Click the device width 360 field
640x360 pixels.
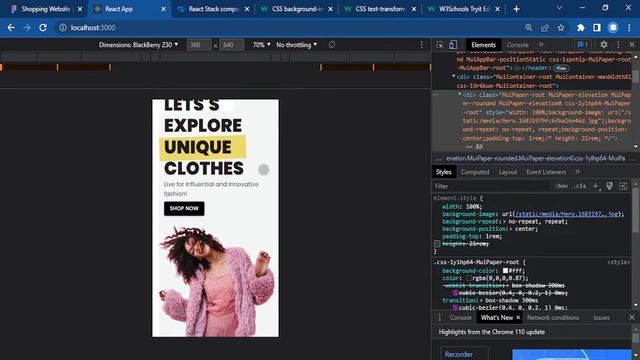(199, 45)
